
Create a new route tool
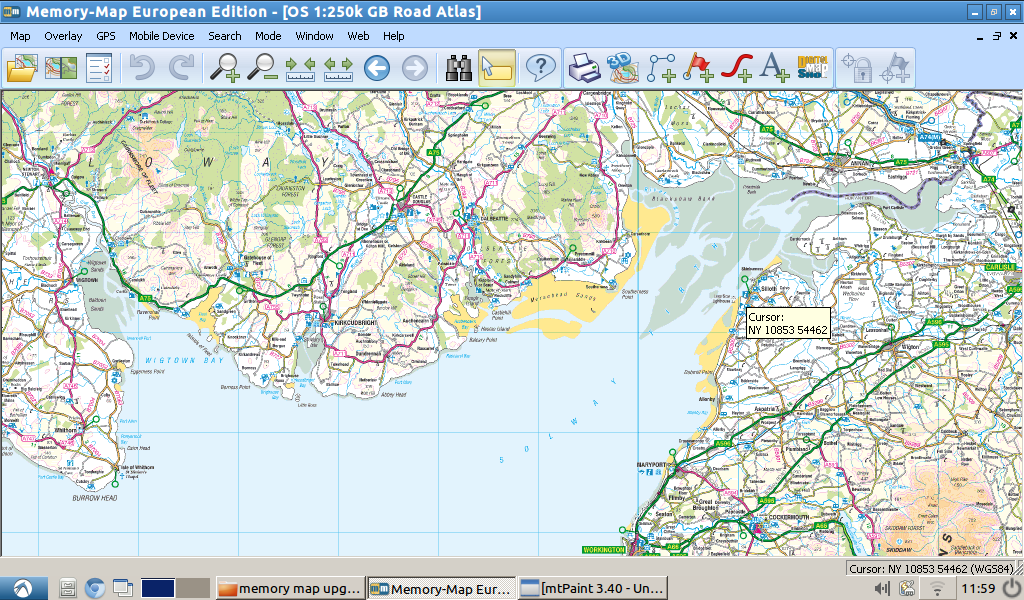coord(660,68)
